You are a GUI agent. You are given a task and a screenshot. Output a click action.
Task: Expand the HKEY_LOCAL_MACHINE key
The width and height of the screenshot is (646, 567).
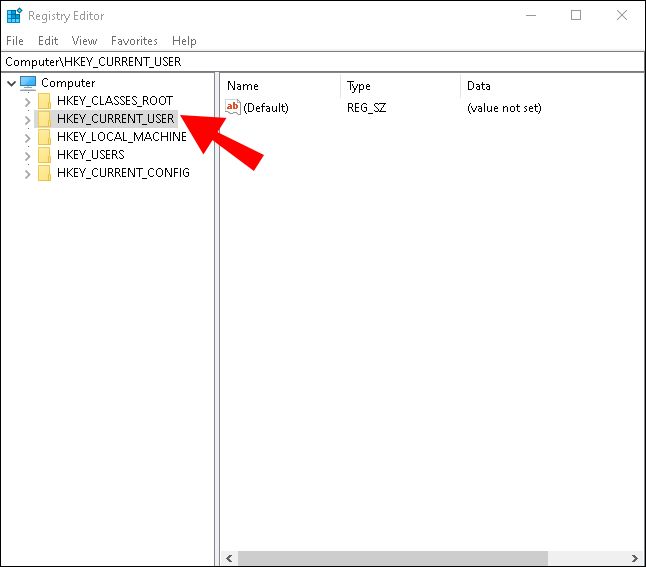pos(28,138)
